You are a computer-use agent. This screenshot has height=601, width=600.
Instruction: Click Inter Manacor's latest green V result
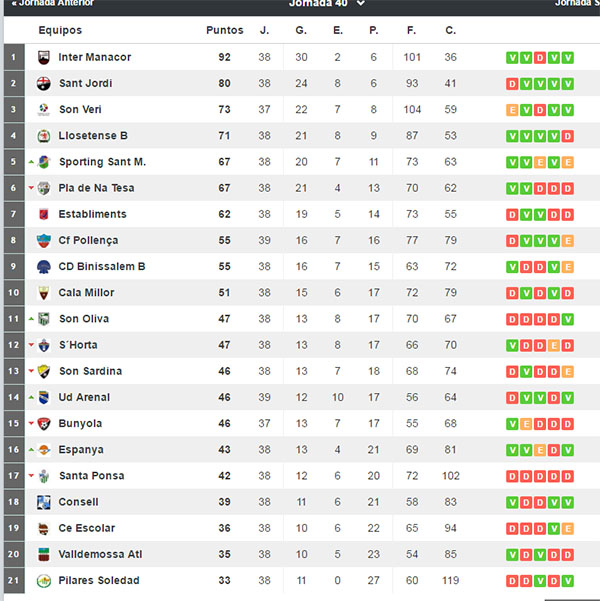click(568, 58)
